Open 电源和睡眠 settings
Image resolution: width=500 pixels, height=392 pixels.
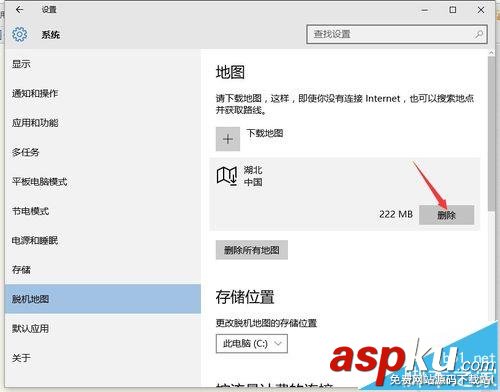[x=103, y=240]
